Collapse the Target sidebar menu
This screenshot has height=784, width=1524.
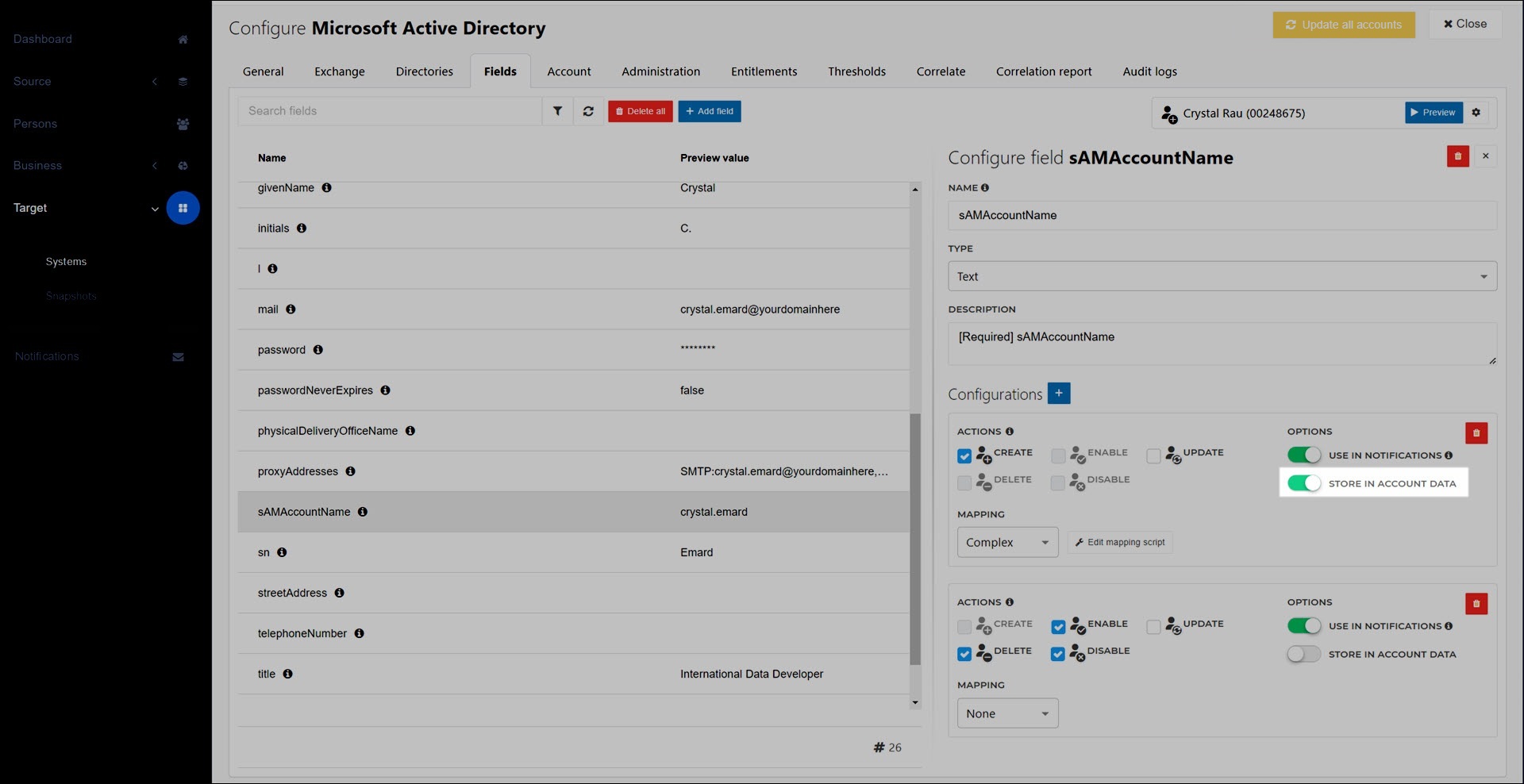(x=155, y=209)
